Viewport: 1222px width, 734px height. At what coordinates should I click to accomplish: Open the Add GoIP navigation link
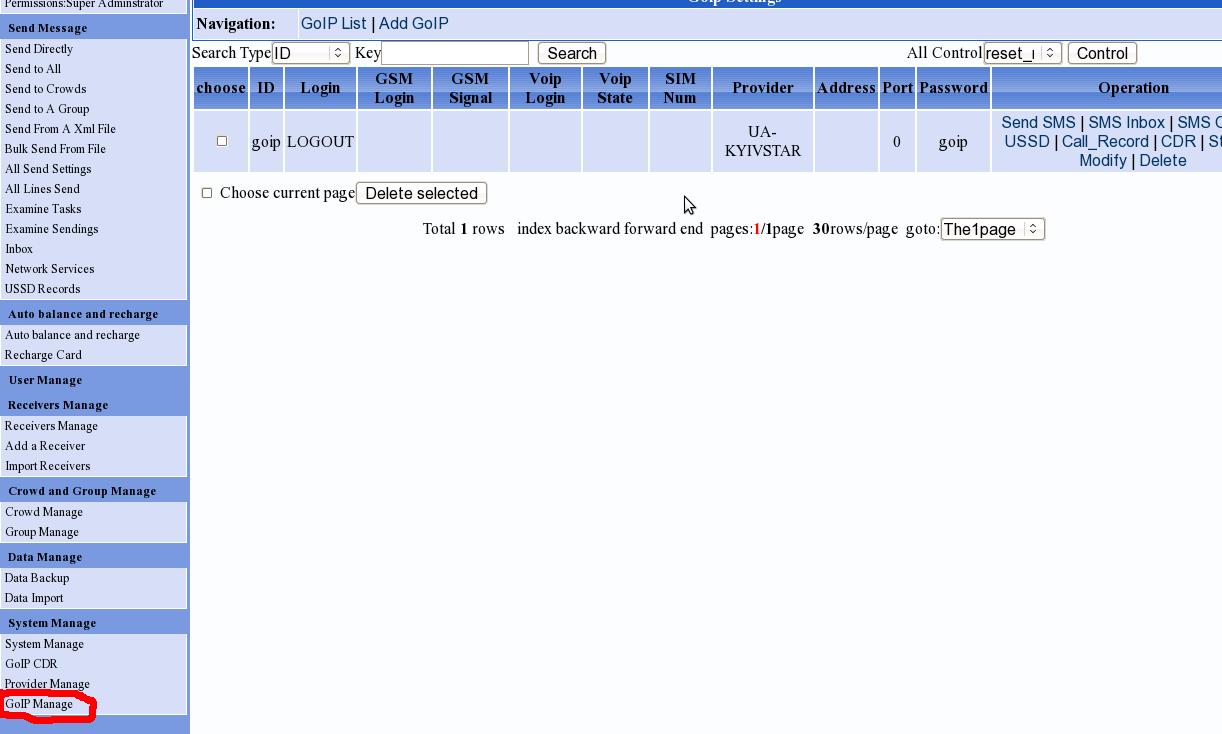pos(413,23)
